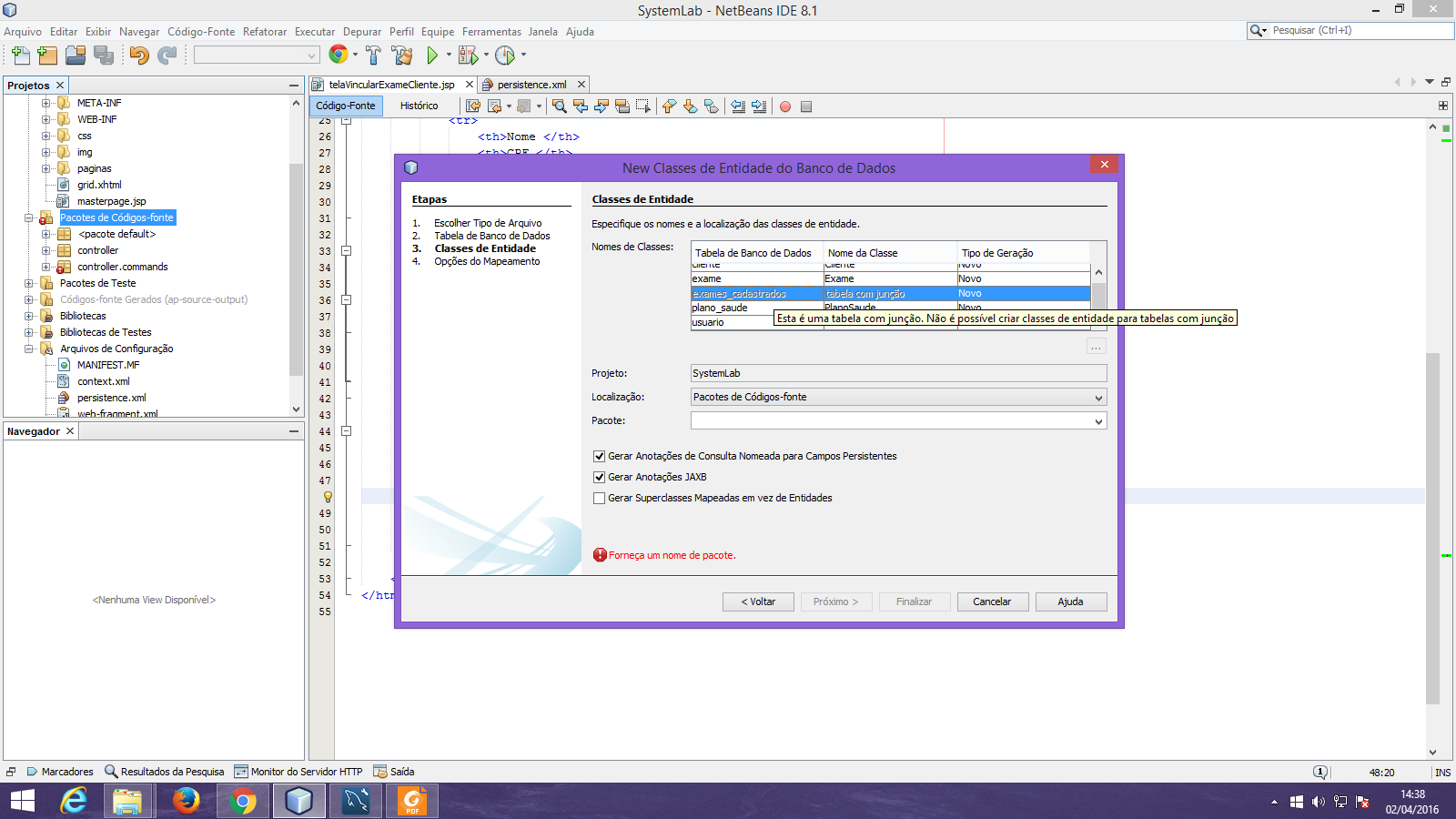This screenshot has width=1456, height=819.
Task: Select the exame row in class table
Action: click(x=890, y=279)
